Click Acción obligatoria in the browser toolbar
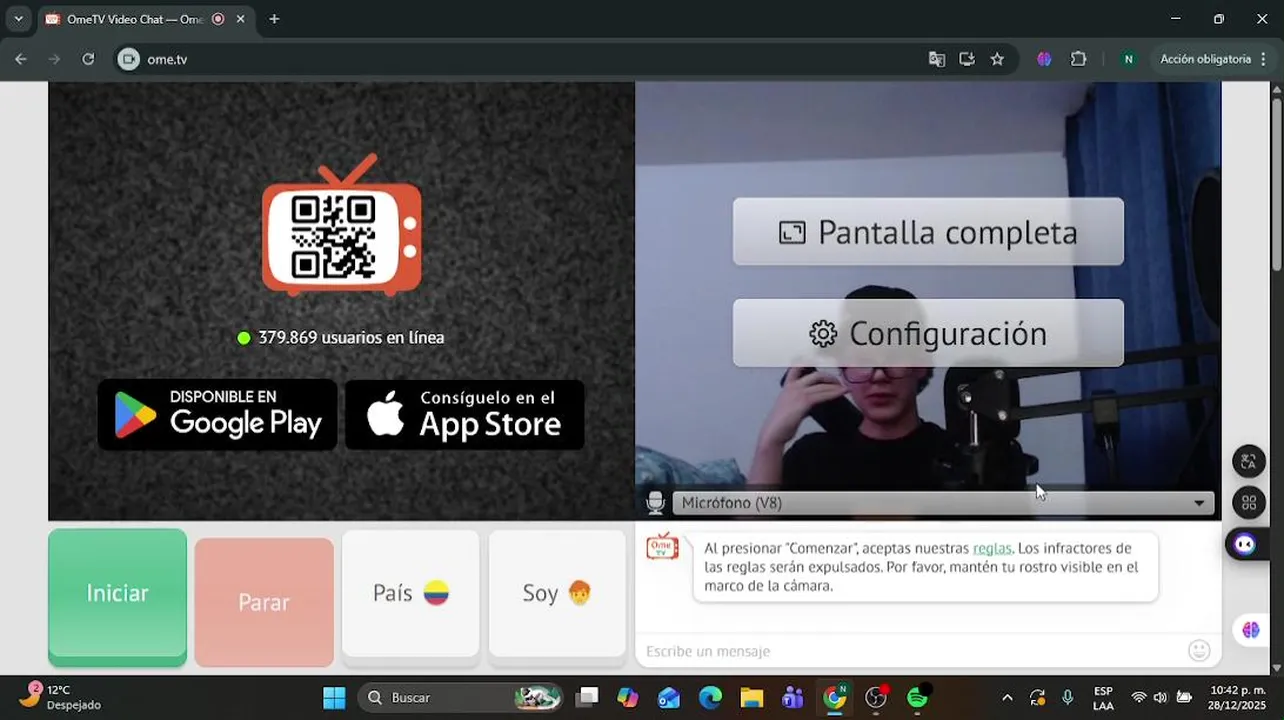The height and width of the screenshot is (720, 1284). coord(1205,59)
